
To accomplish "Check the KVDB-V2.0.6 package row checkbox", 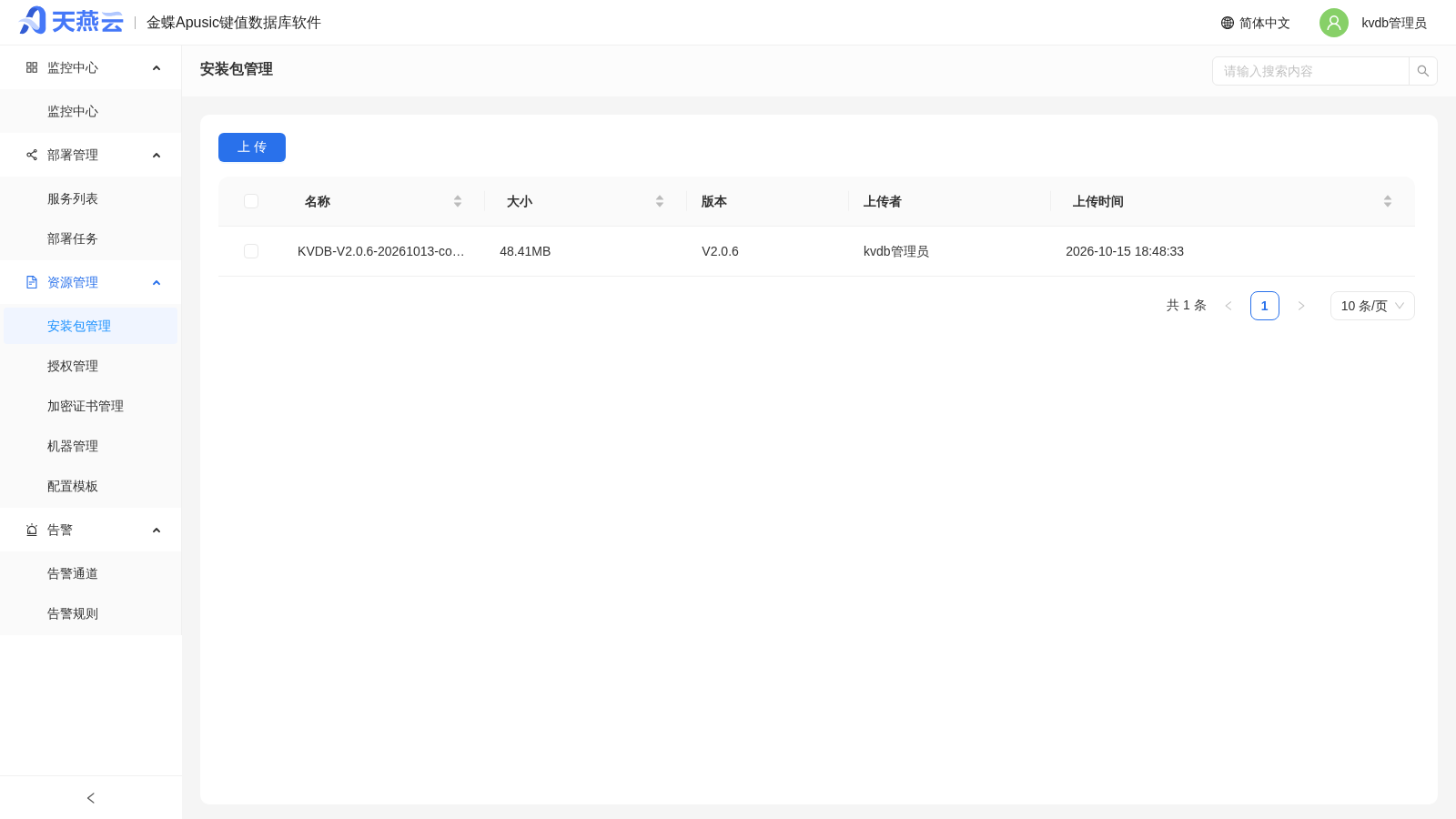I will (x=251, y=251).
